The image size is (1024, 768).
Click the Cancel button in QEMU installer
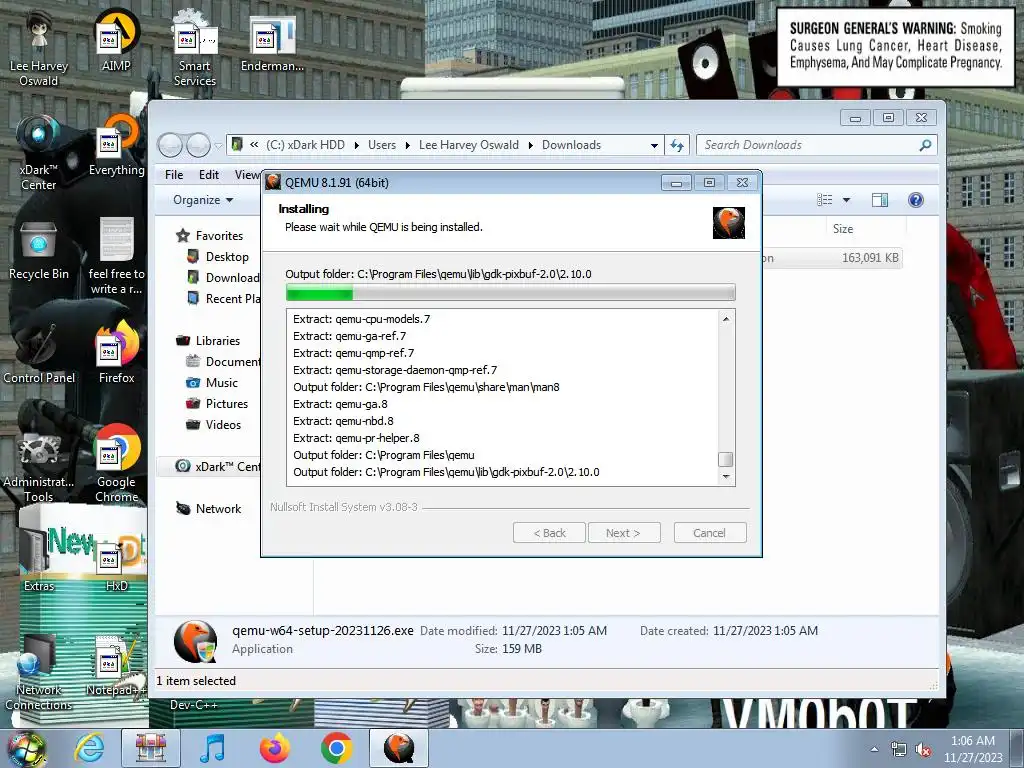[x=710, y=533]
